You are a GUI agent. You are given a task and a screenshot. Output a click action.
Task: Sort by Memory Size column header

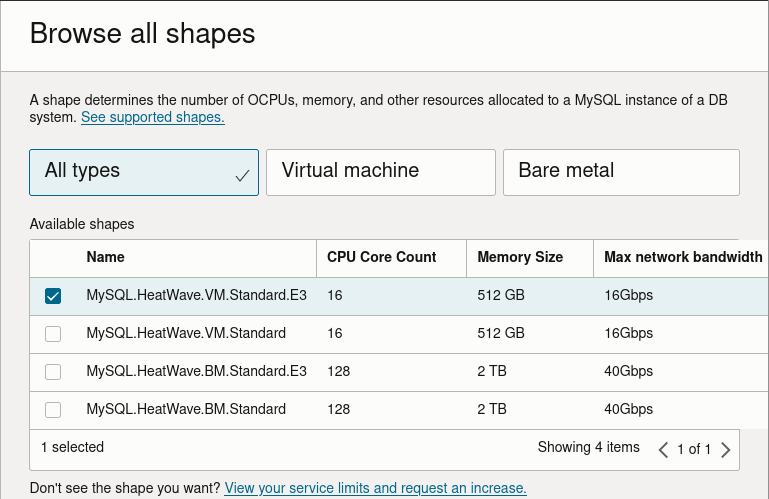(x=520, y=257)
